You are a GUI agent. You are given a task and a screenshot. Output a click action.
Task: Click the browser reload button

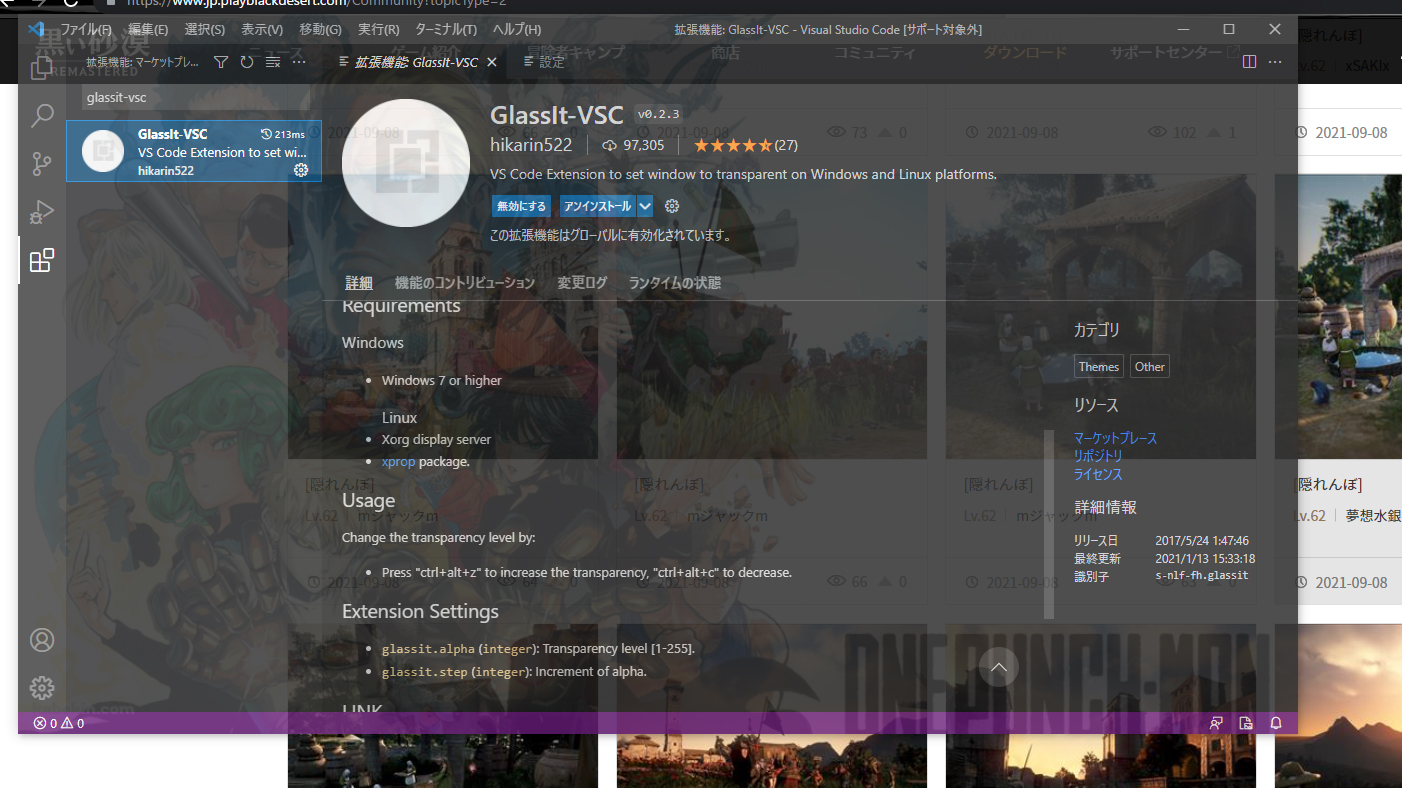click(73, 4)
